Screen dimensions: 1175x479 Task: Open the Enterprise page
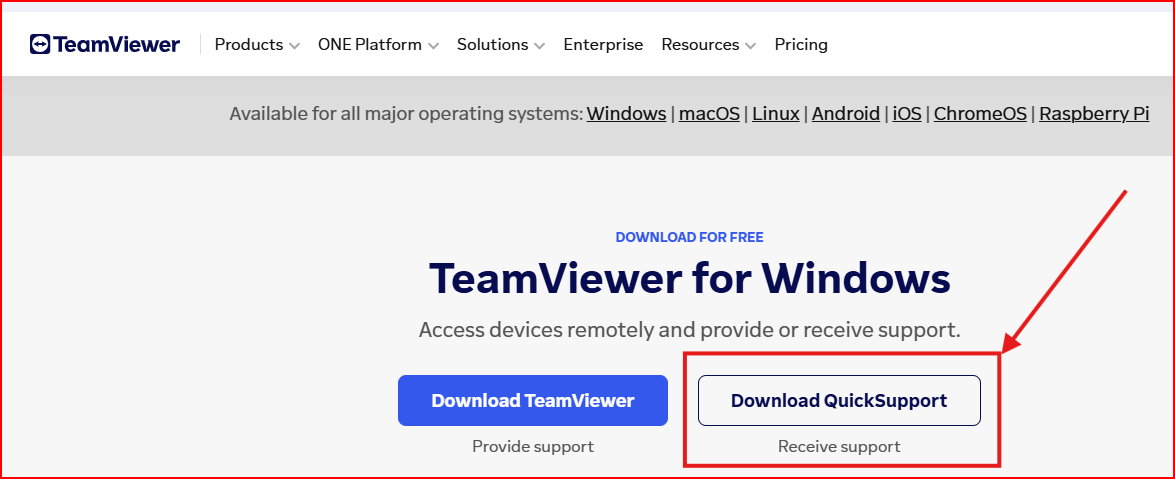click(603, 45)
